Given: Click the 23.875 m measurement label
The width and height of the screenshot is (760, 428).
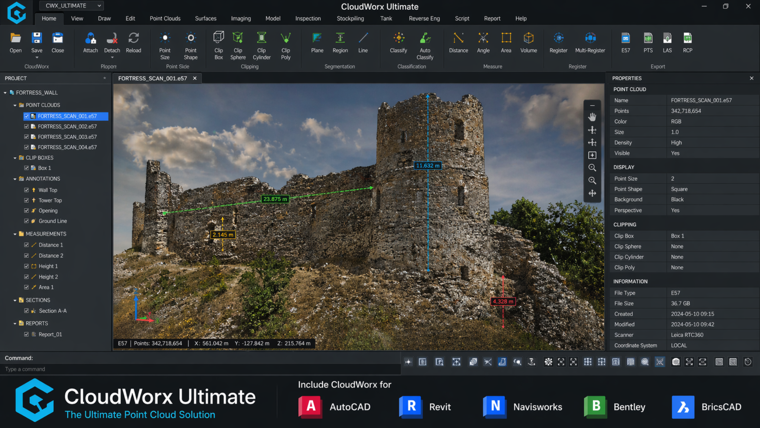Looking at the screenshot, I should (x=275, y=199).
